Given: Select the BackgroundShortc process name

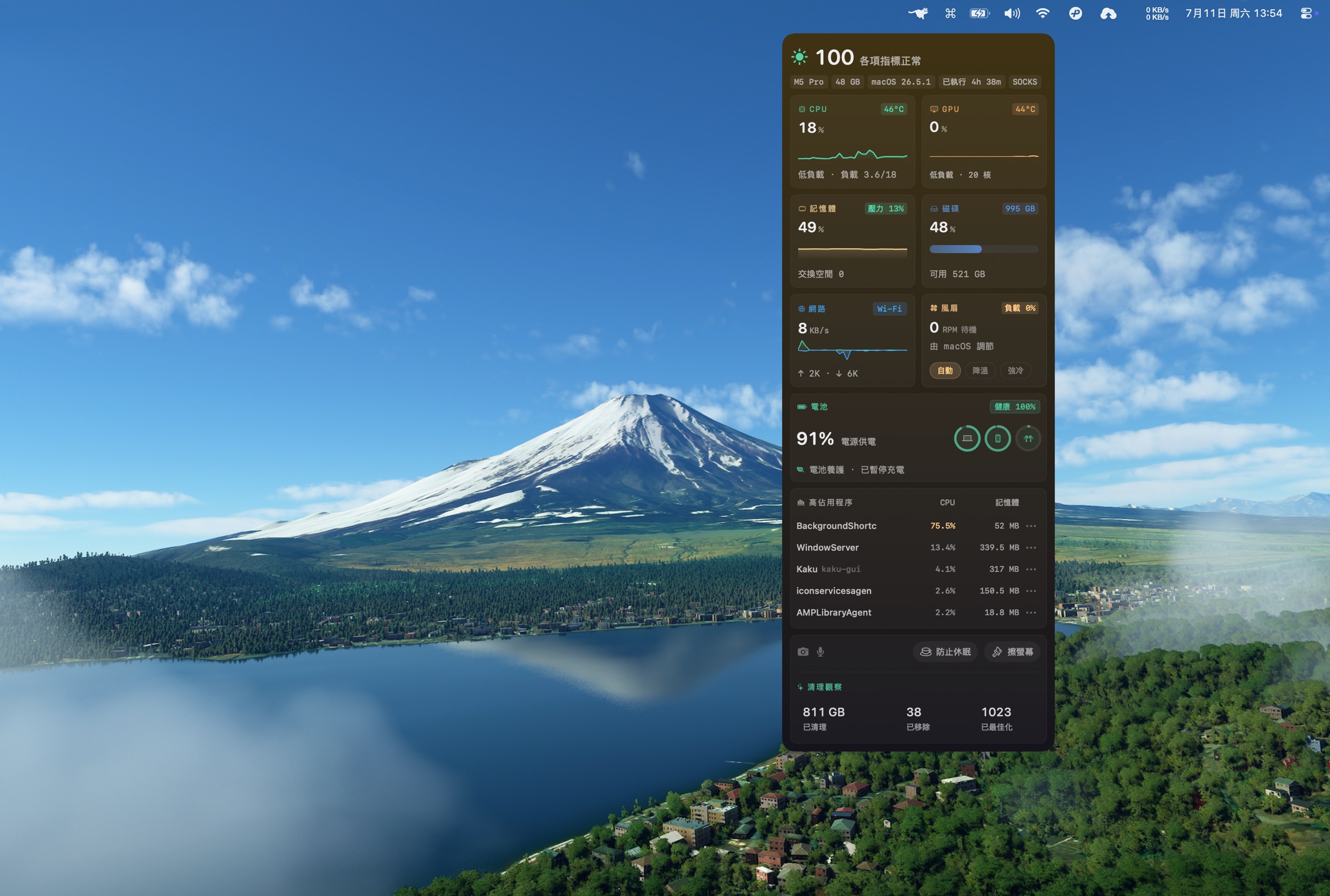Looking at the screenshot, I should (836, 526).
